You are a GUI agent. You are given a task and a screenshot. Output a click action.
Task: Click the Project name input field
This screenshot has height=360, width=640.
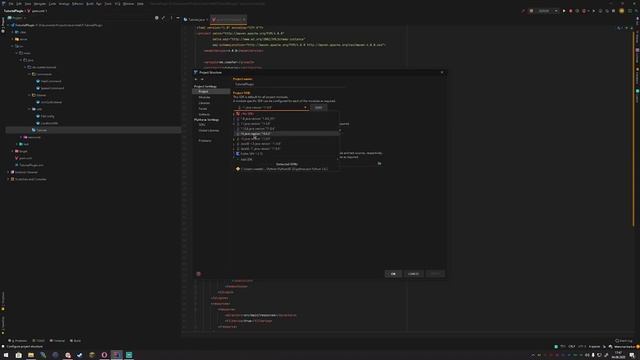click(289, 84)
